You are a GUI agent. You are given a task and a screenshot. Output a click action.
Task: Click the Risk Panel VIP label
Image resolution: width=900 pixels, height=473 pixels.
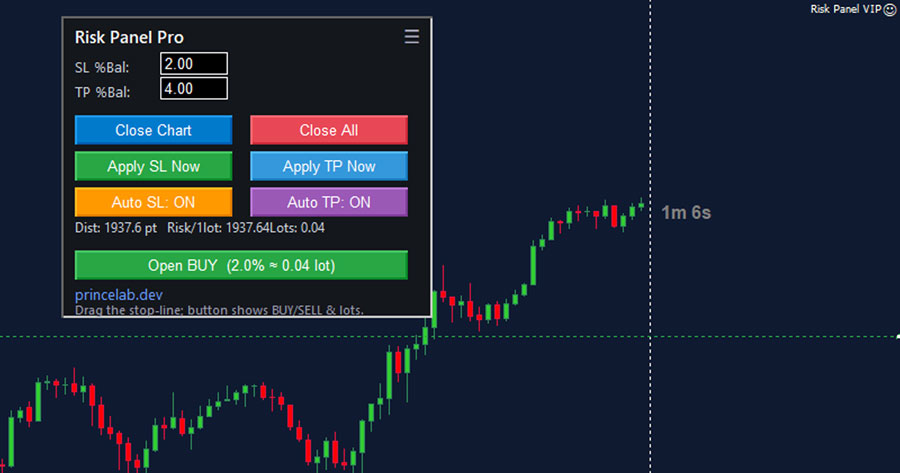point(845,9)
